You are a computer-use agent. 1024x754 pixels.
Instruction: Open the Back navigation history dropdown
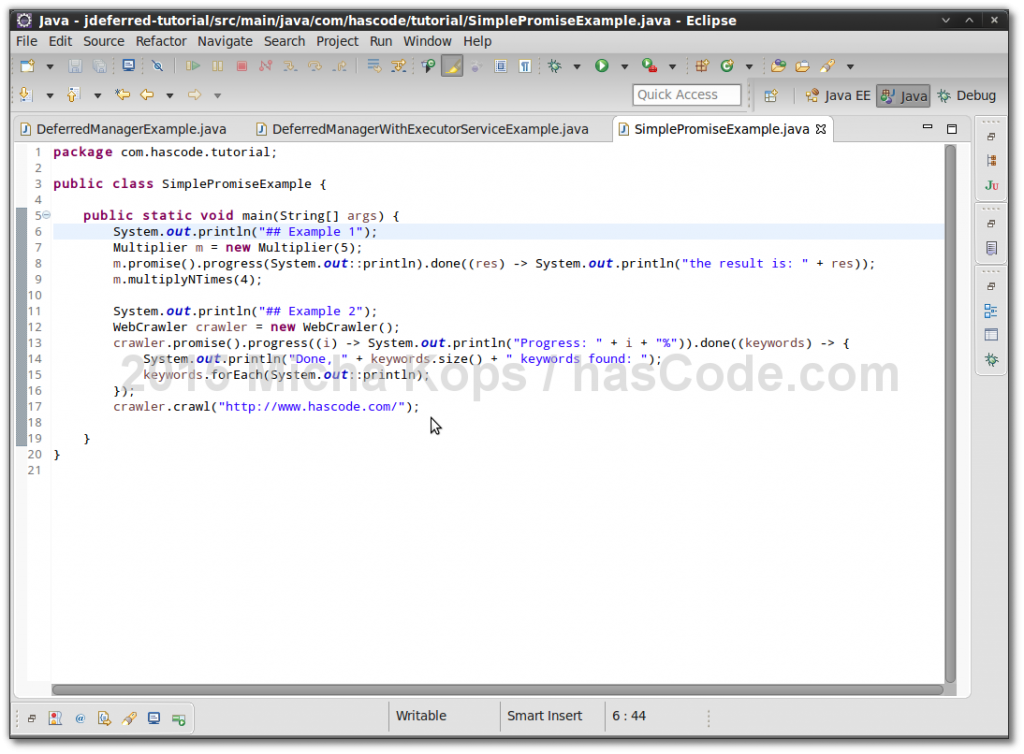tap(169, 94)
